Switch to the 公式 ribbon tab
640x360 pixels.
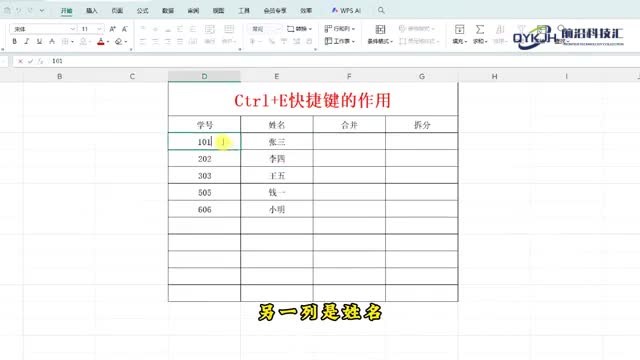(142, 11)
